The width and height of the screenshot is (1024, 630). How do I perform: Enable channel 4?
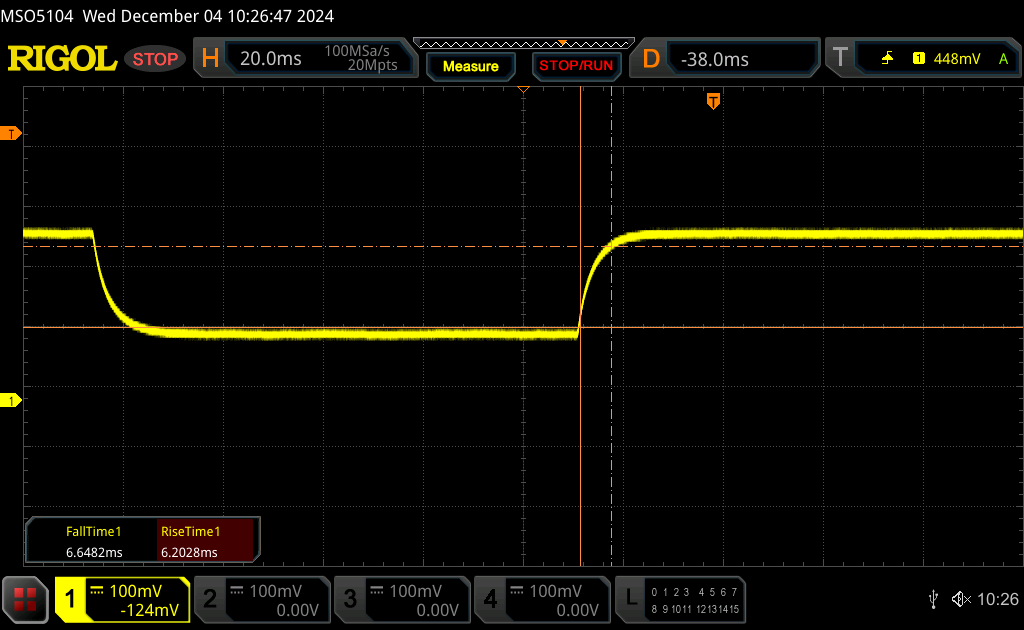(x=541, y=599)
